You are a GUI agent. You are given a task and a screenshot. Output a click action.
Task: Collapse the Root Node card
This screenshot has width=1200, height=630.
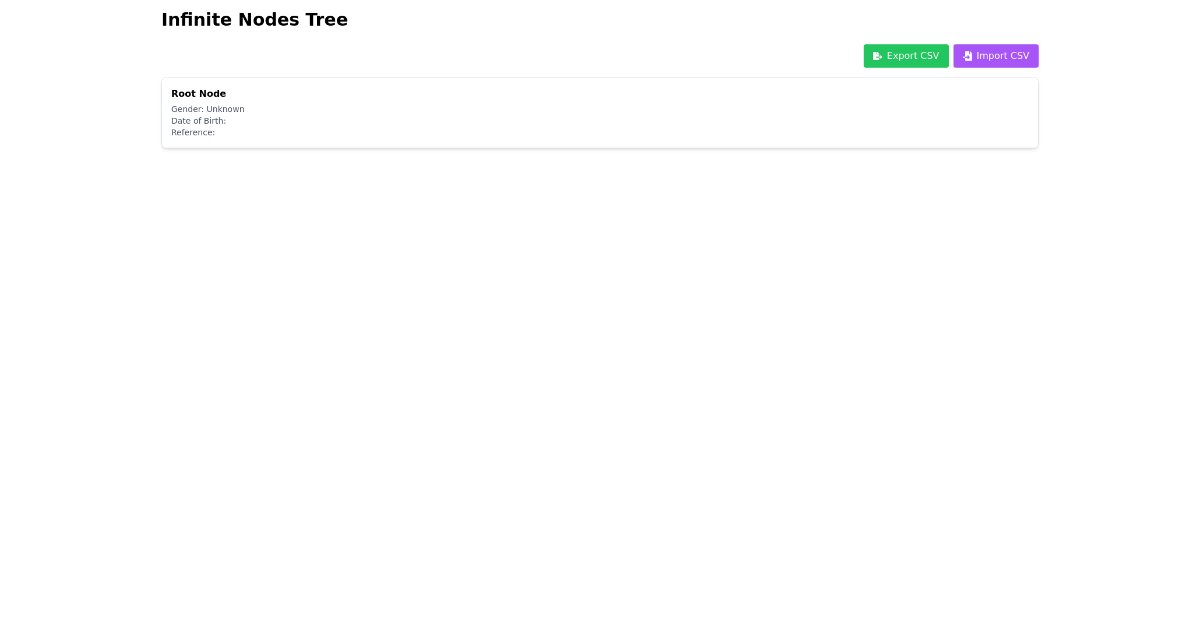point(600,112)
